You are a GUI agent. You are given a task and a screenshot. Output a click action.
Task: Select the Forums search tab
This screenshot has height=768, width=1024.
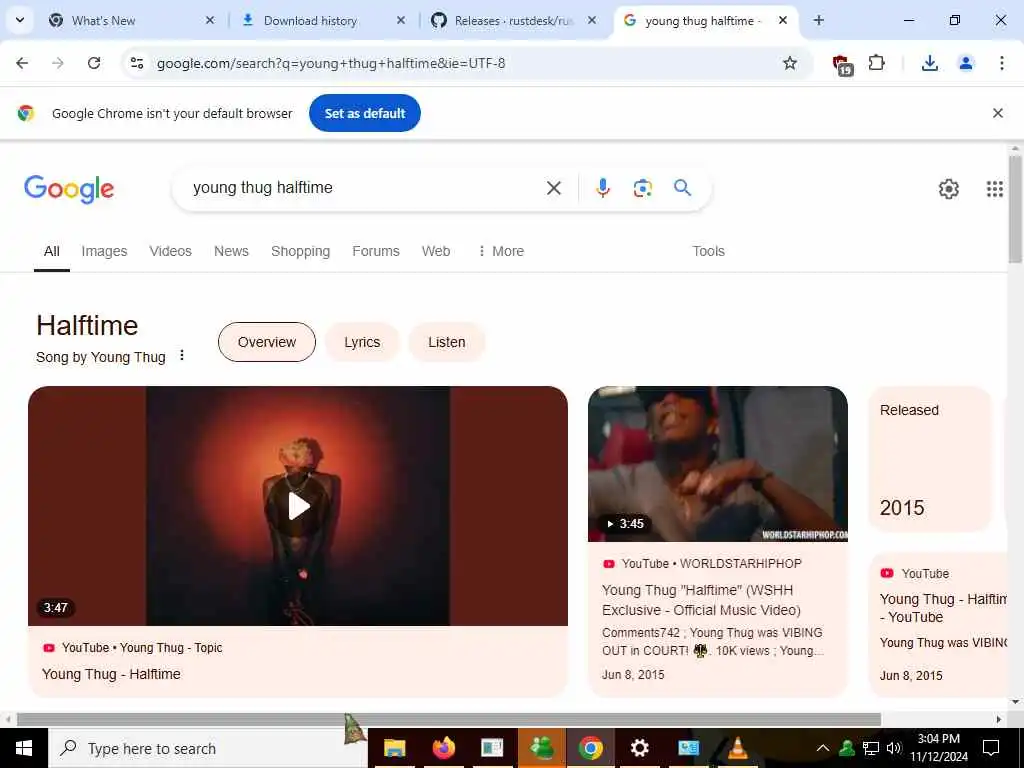[376, 251]
